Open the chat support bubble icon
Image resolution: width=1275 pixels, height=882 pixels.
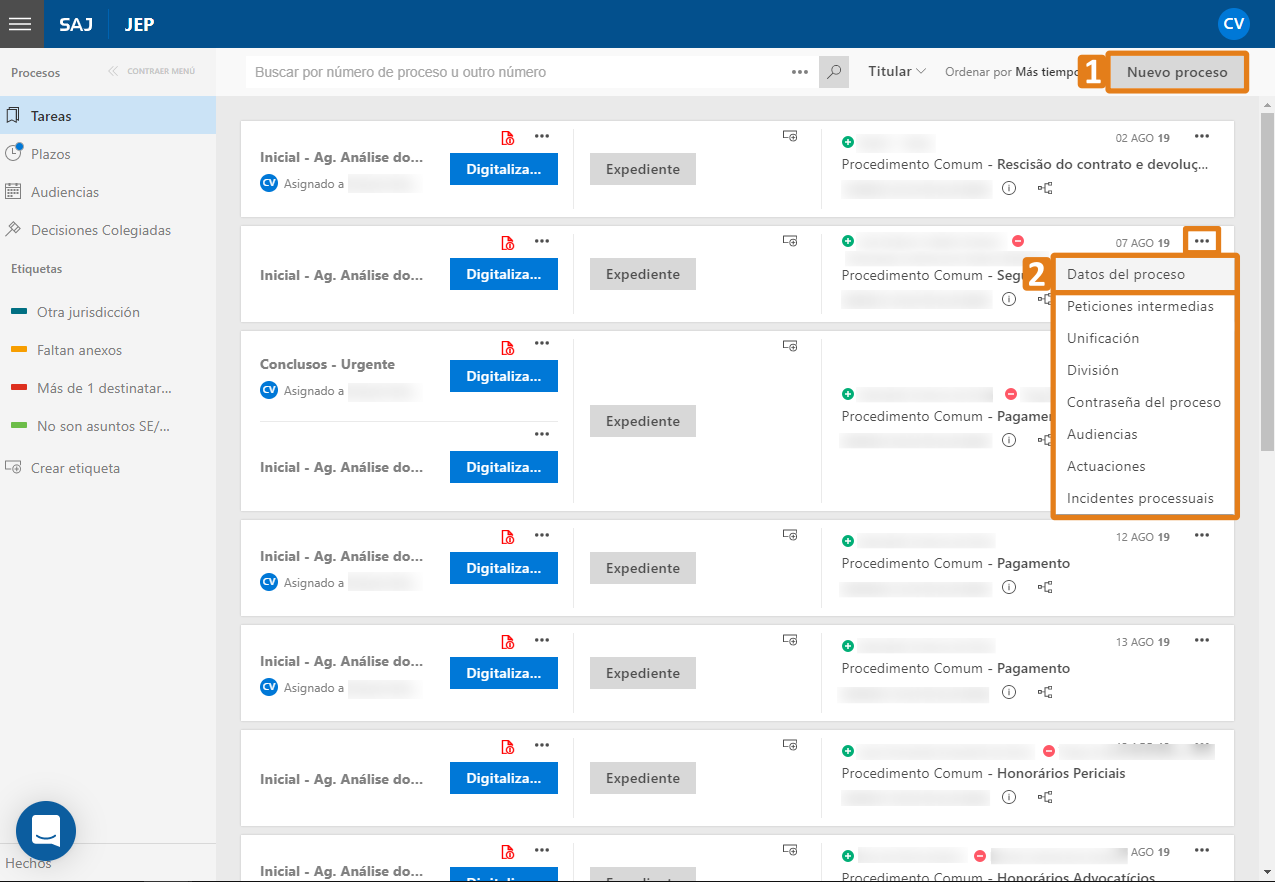coord(46,830)
